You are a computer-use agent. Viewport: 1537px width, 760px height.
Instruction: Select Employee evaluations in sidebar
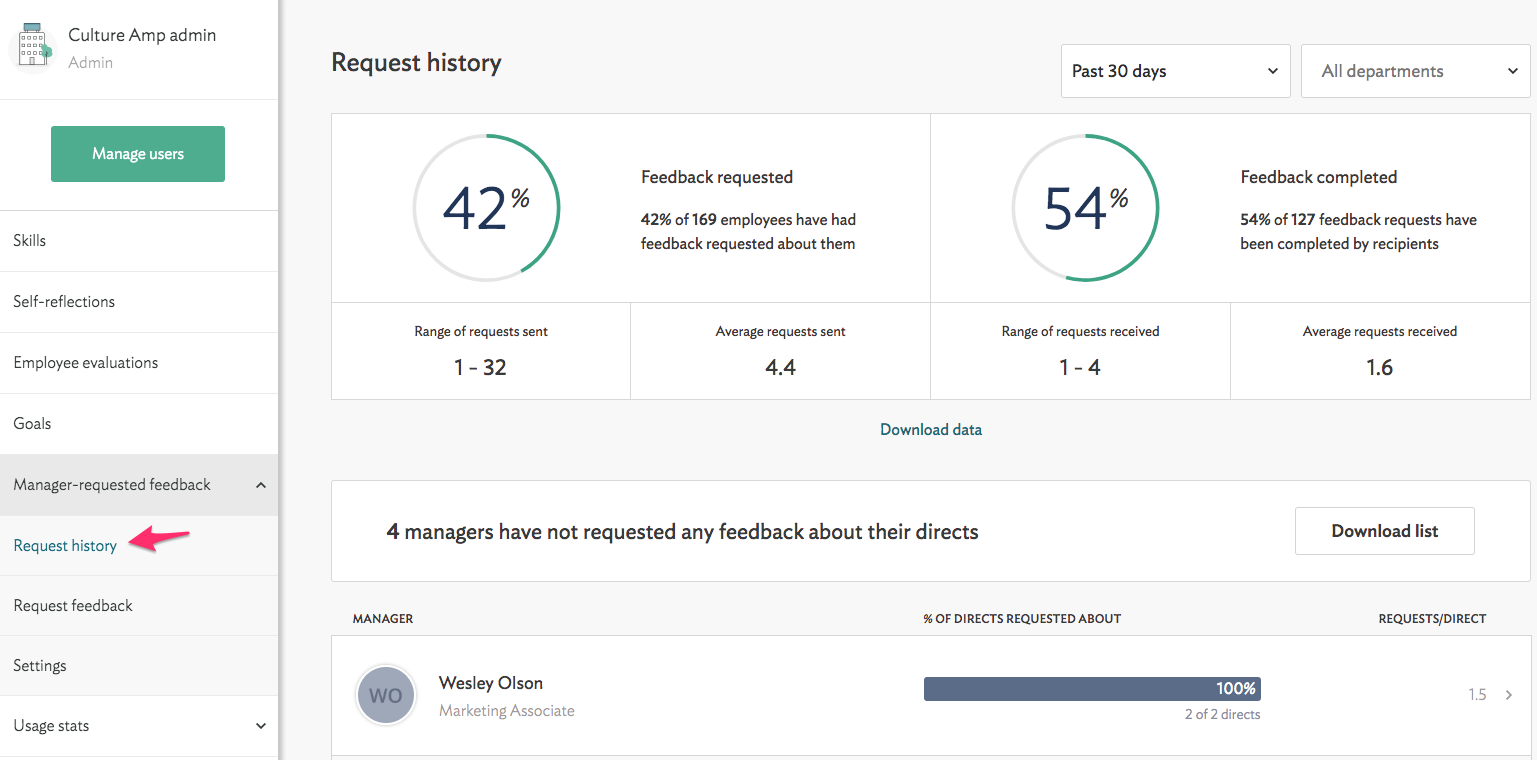[x=86, y=363]
